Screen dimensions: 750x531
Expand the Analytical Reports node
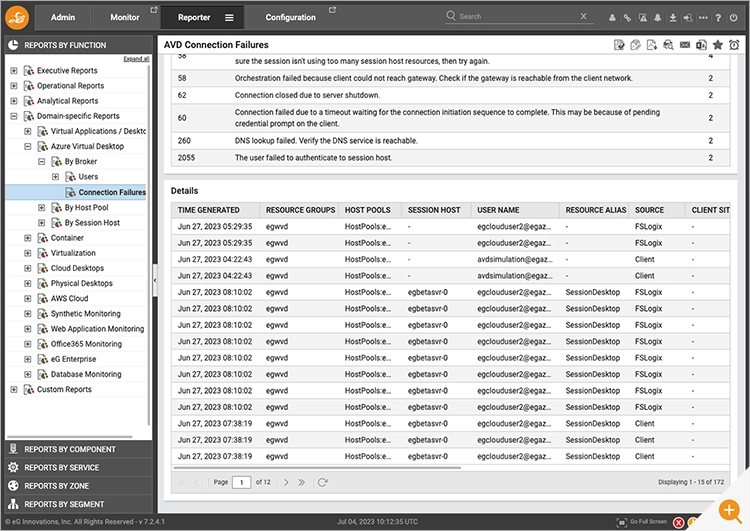tap(14, 101)
